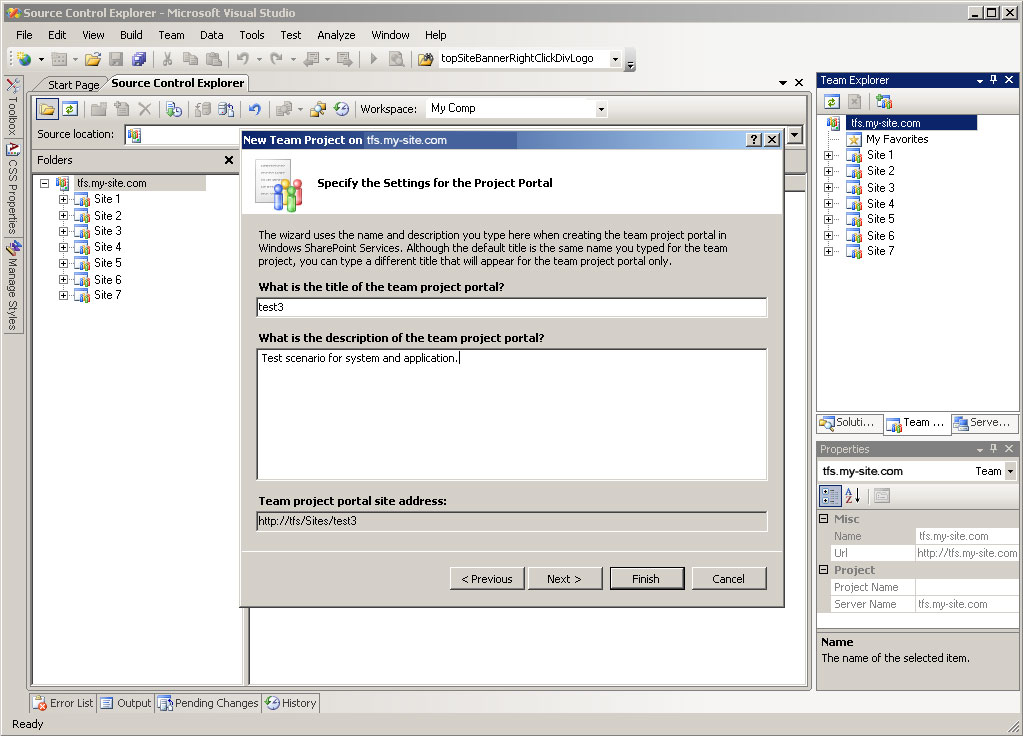
Task: Expand Site 7 in Folders tree
Action: pyautogui.click(x=63, y=296)
